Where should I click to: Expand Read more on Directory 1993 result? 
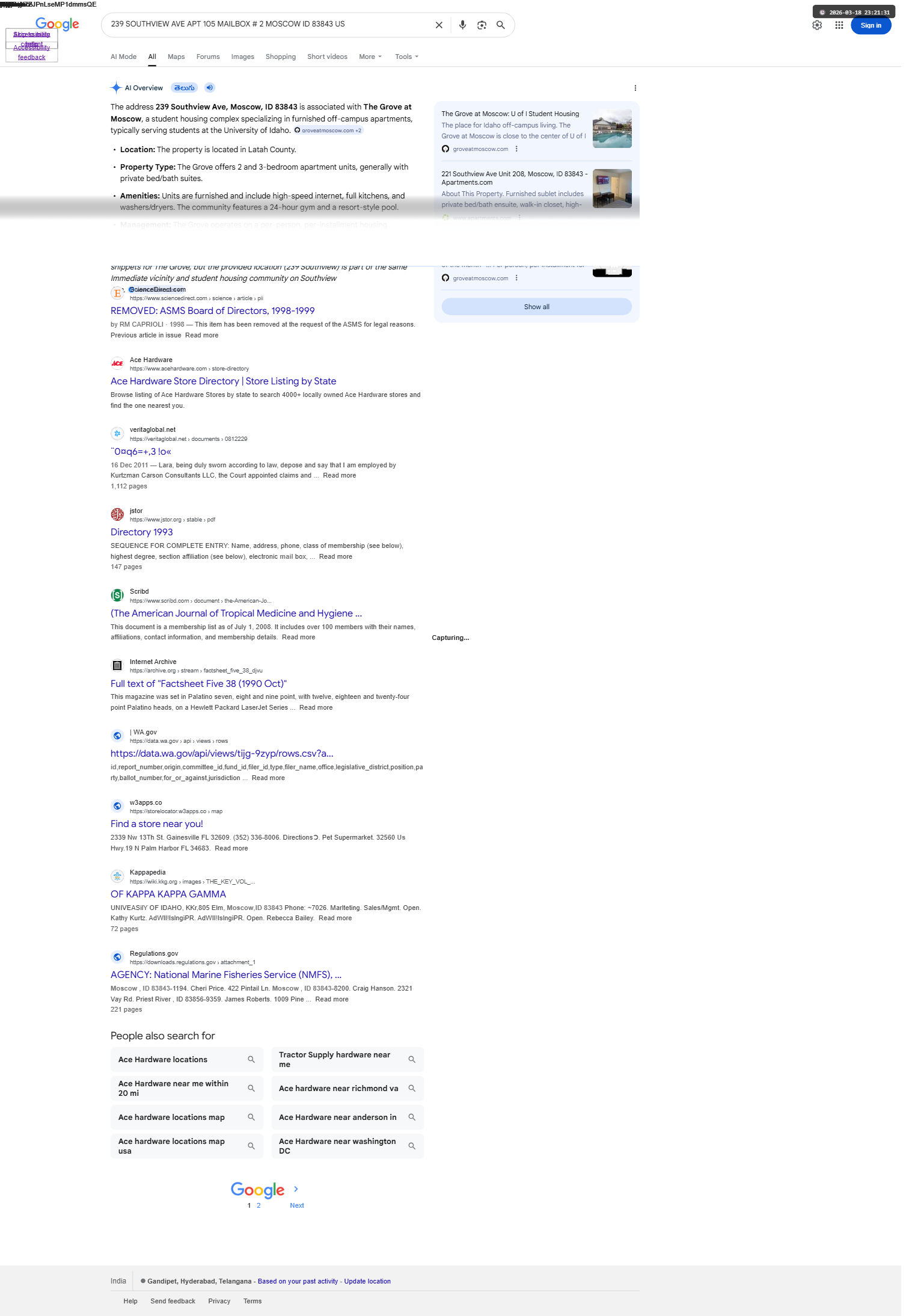pyautogui.click(x=335, y=557)
